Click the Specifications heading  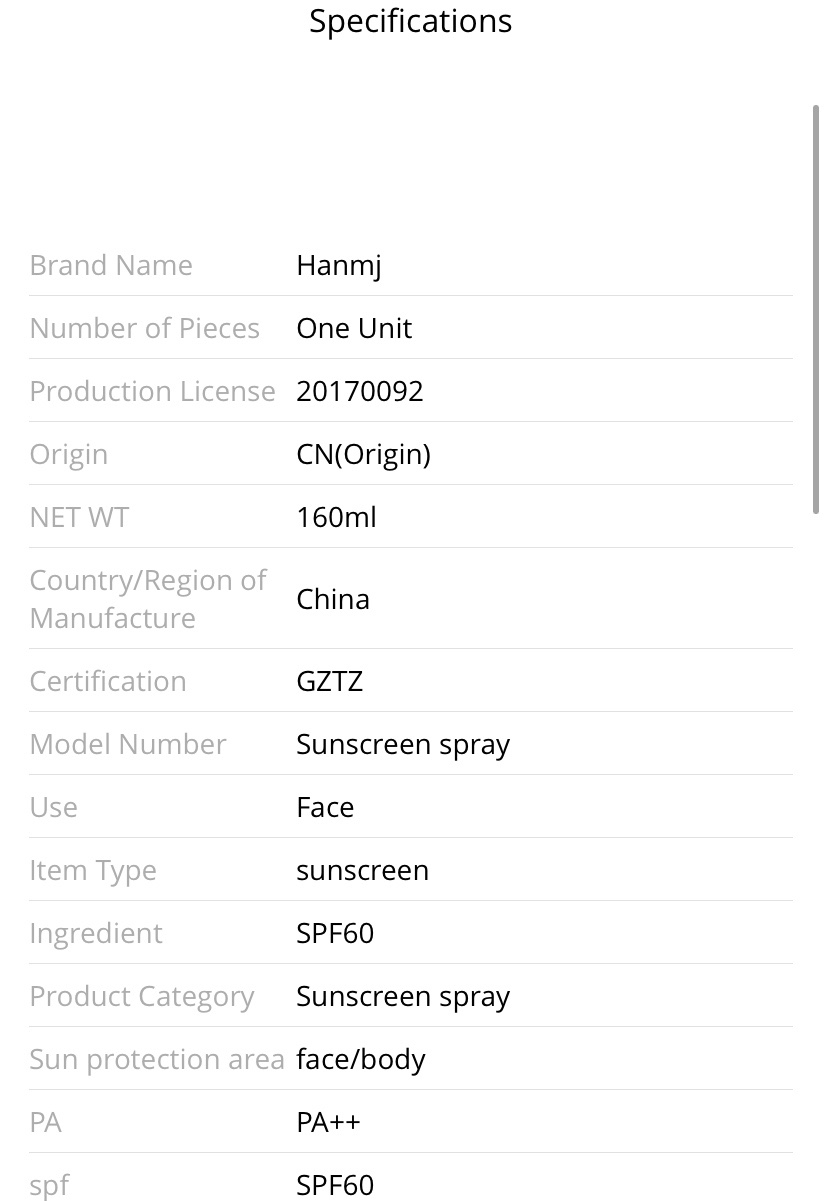(x=410, y=21)
